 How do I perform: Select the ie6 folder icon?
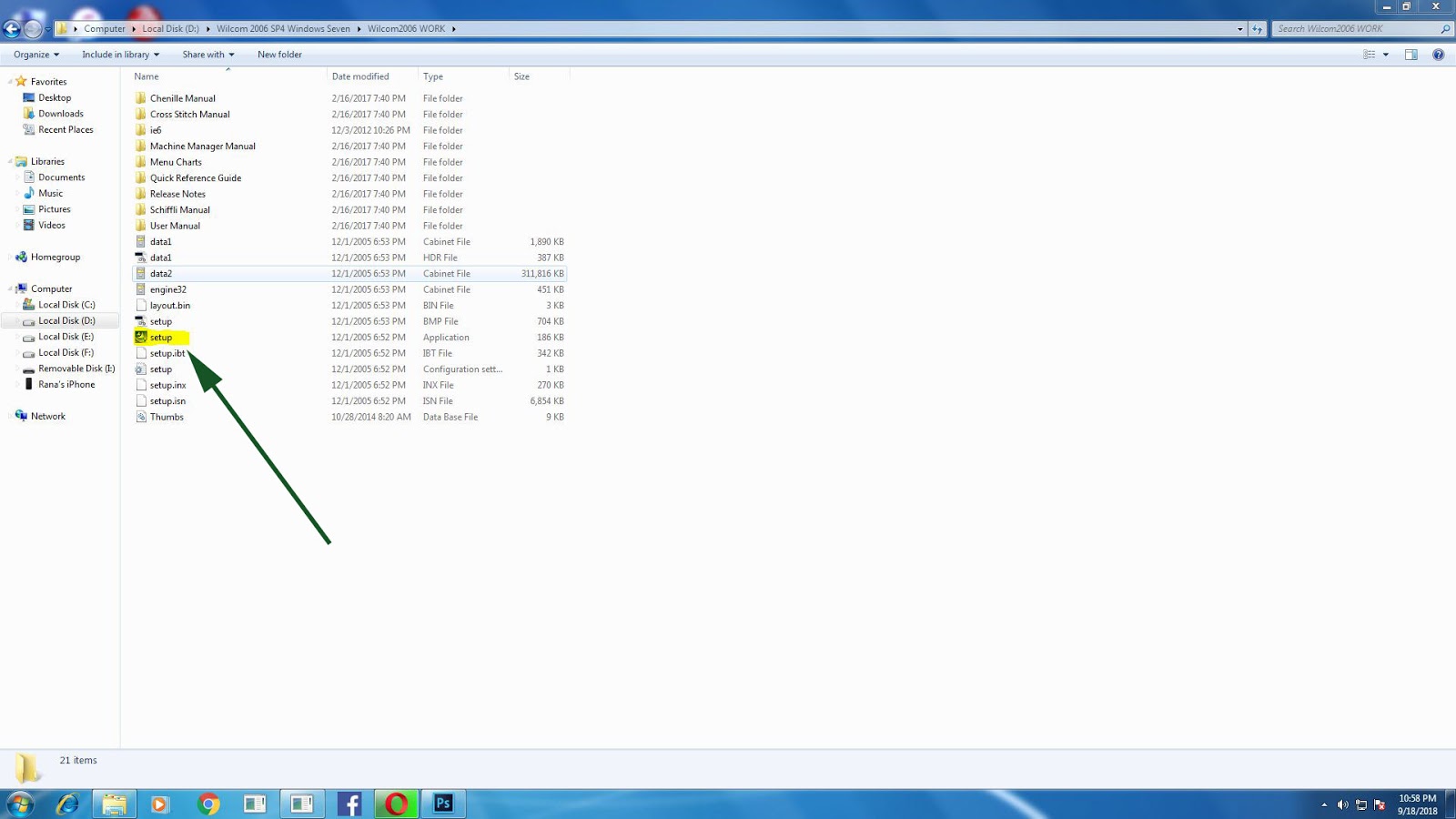coord(141,130)
